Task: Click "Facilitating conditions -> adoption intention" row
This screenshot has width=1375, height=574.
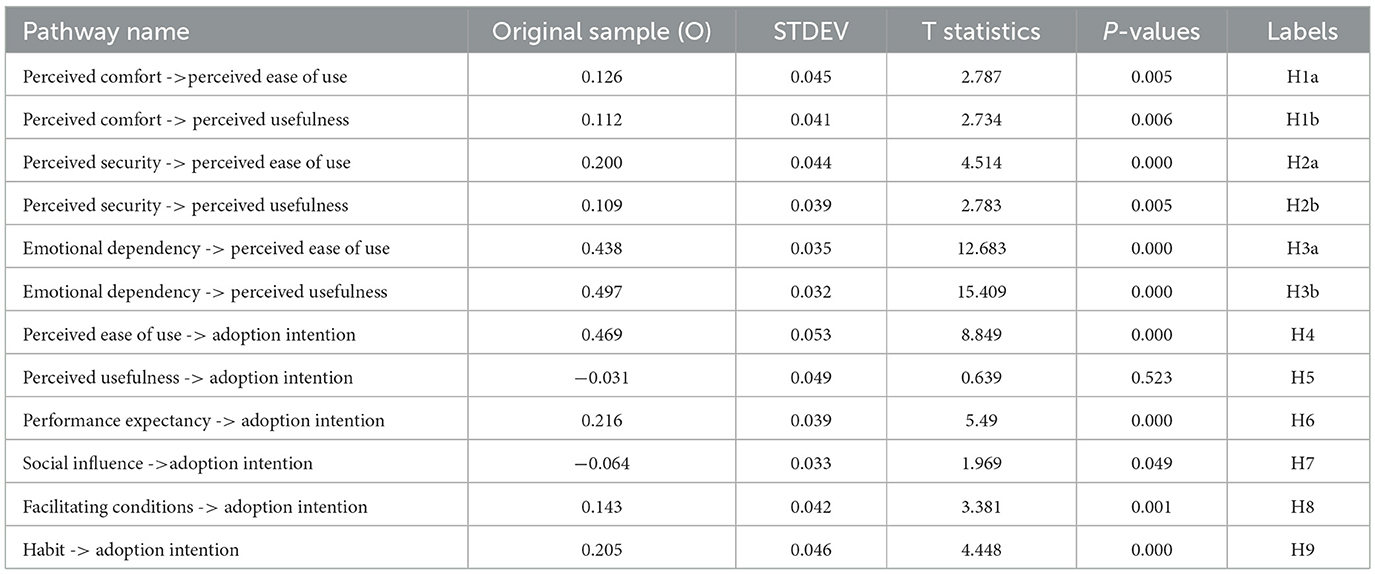Action: point(195,507)
